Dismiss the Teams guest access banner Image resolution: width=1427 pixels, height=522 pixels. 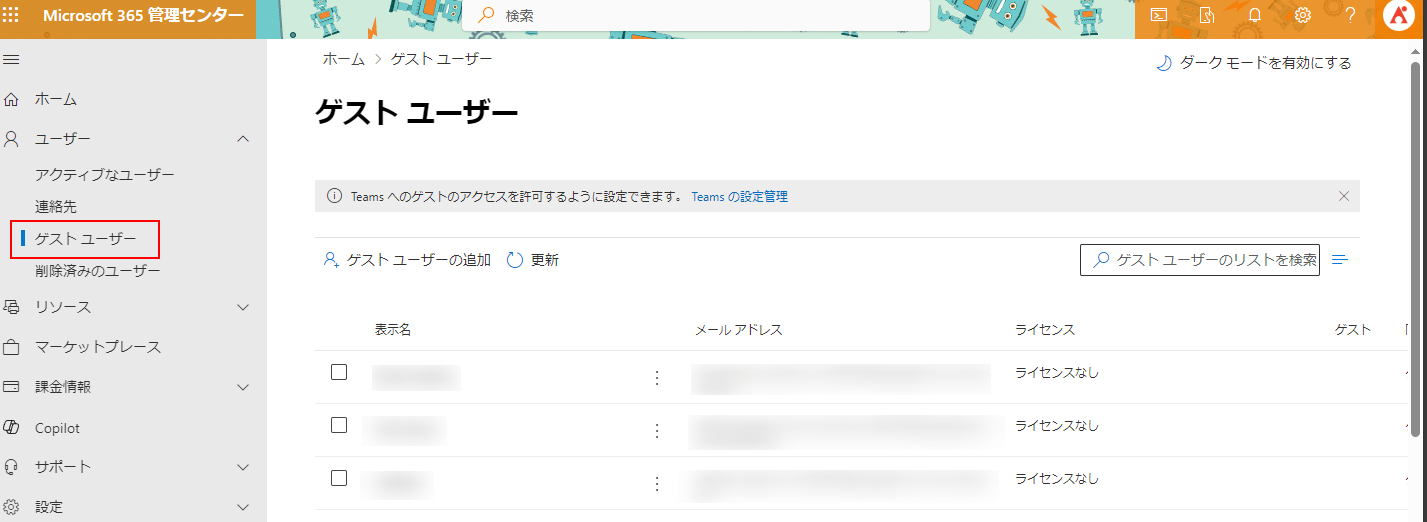[x=1344, y=196]
